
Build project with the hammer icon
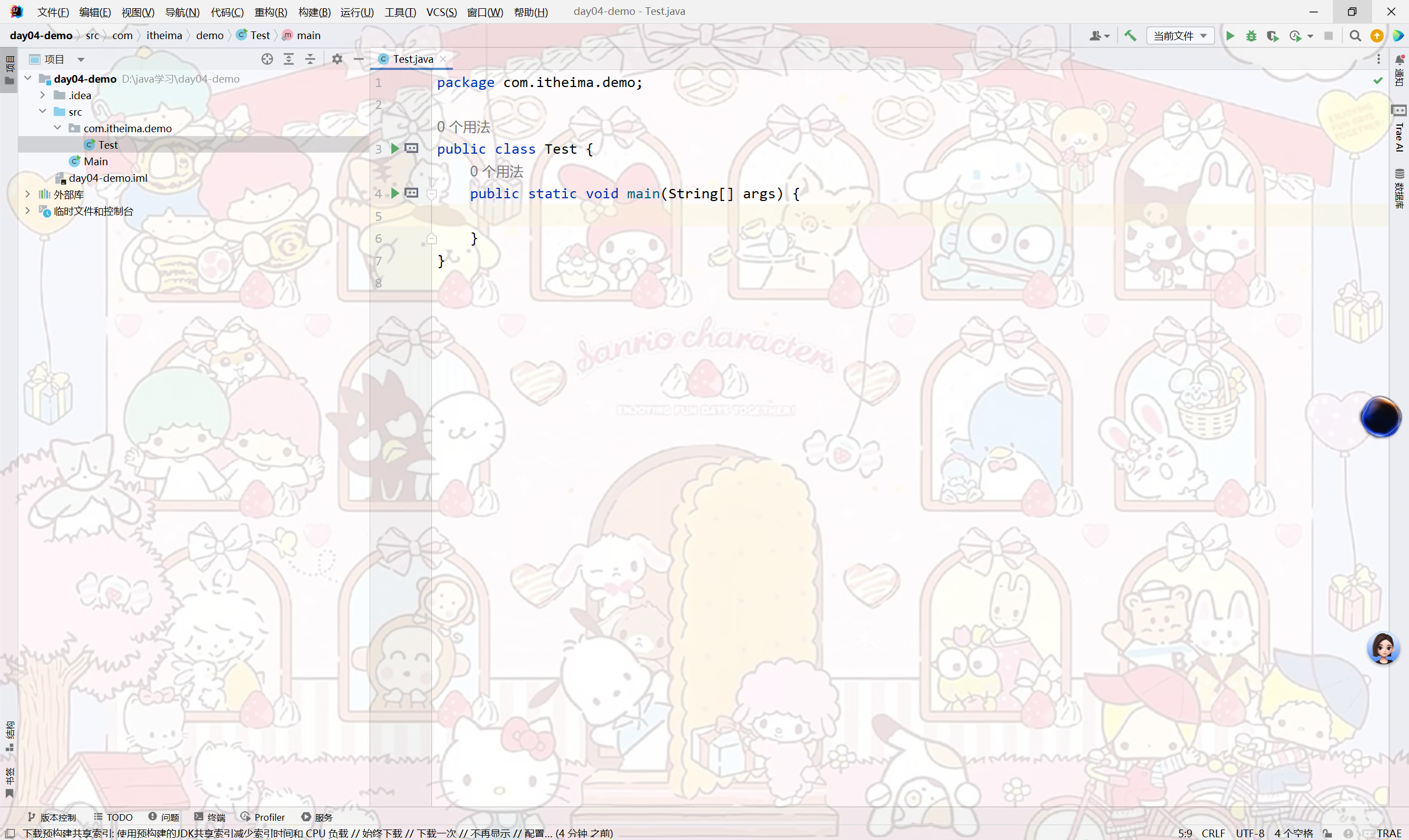1130,36
